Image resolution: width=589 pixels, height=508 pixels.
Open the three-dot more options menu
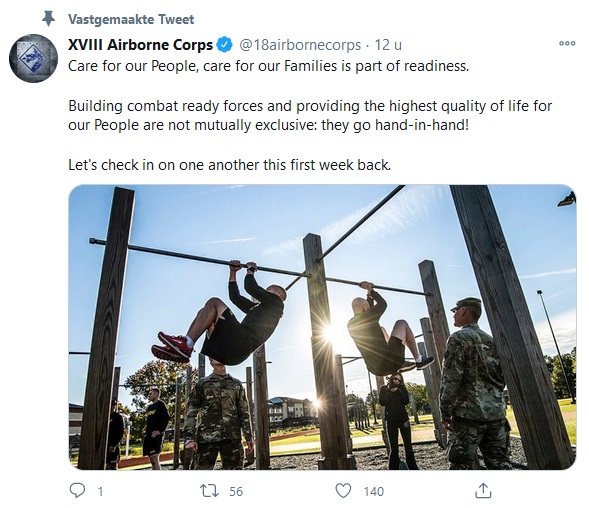click(567, 44)
